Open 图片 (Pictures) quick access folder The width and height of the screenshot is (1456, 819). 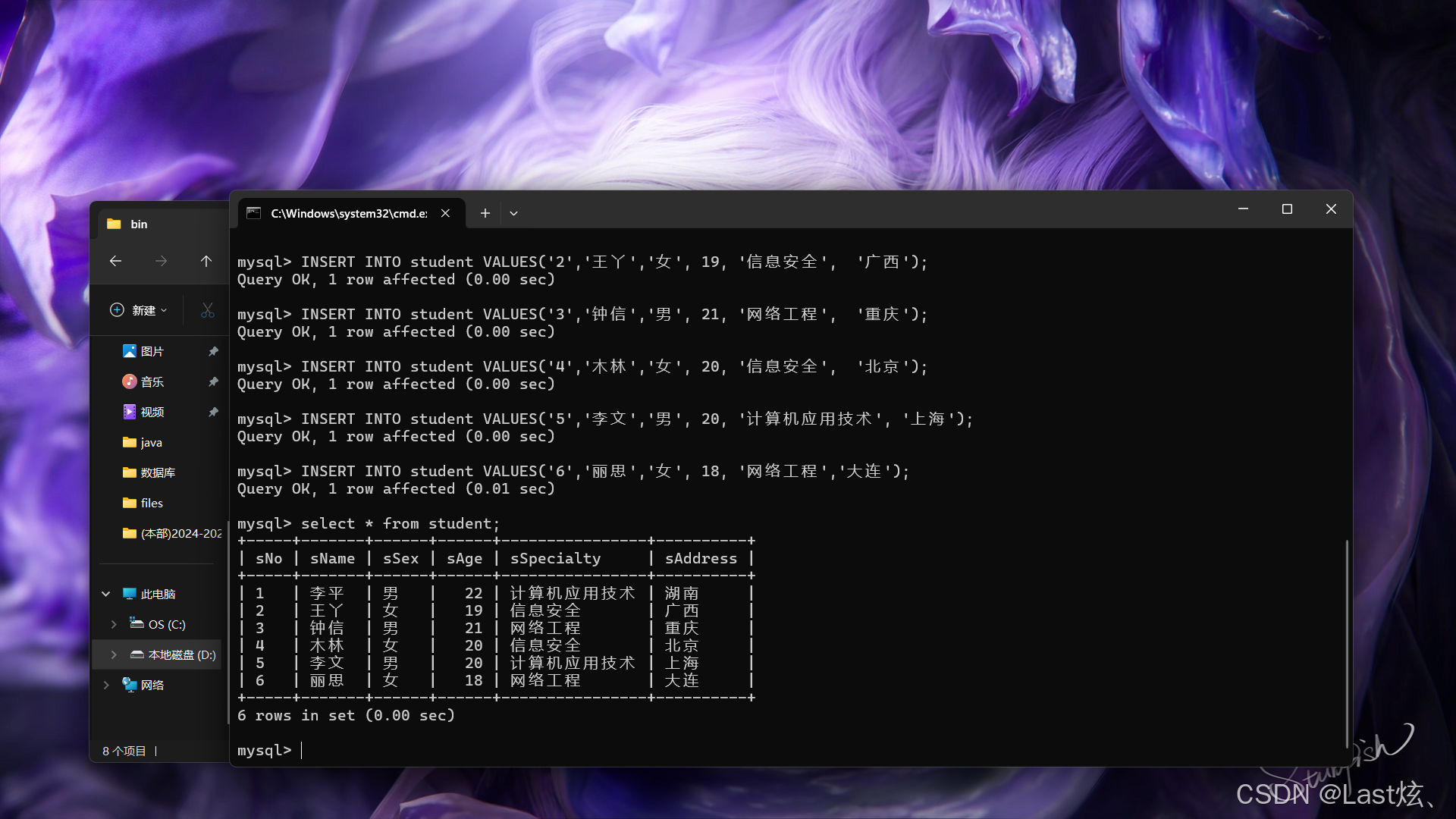click(x=152, y=351)
